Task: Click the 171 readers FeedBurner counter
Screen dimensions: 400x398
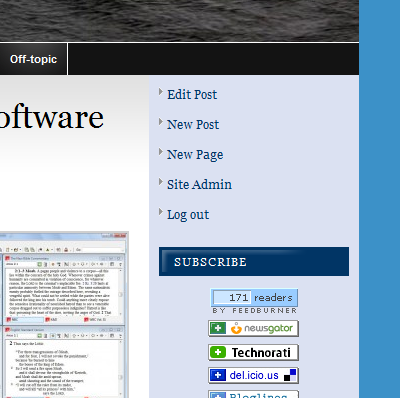Action: coord(254,298)
